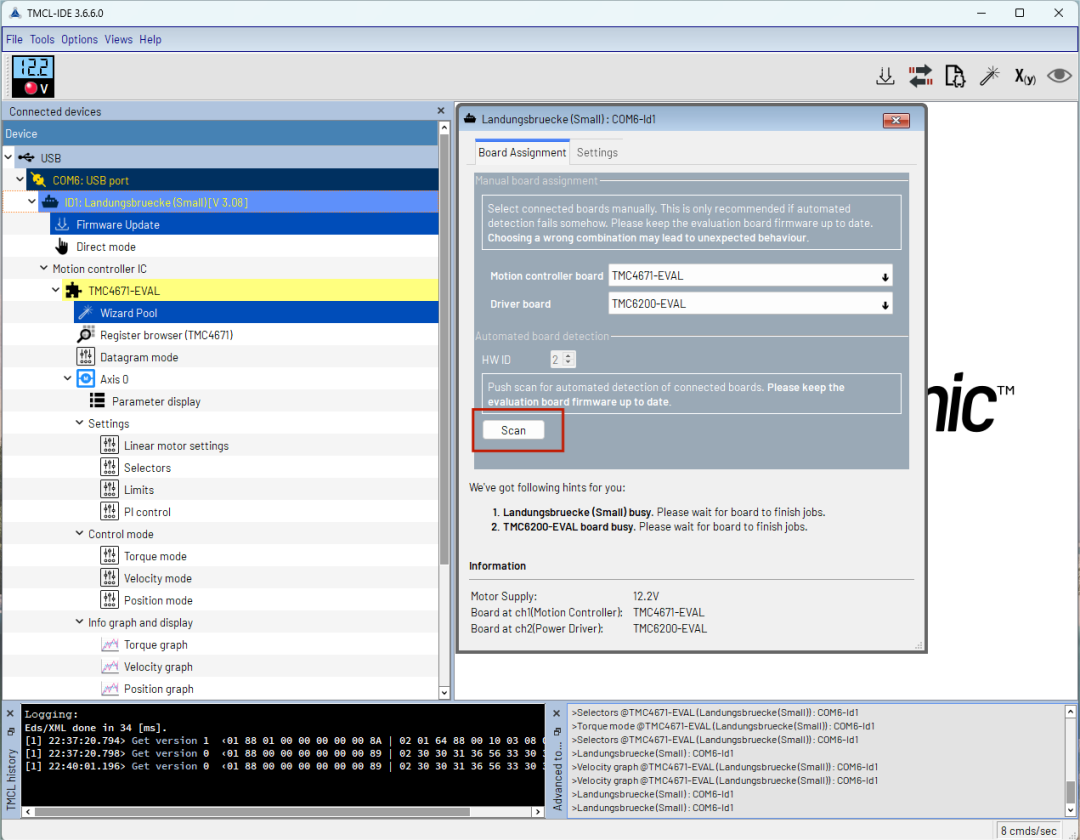Open the Views menu
Screen dimensions: 1080x840
118,39
